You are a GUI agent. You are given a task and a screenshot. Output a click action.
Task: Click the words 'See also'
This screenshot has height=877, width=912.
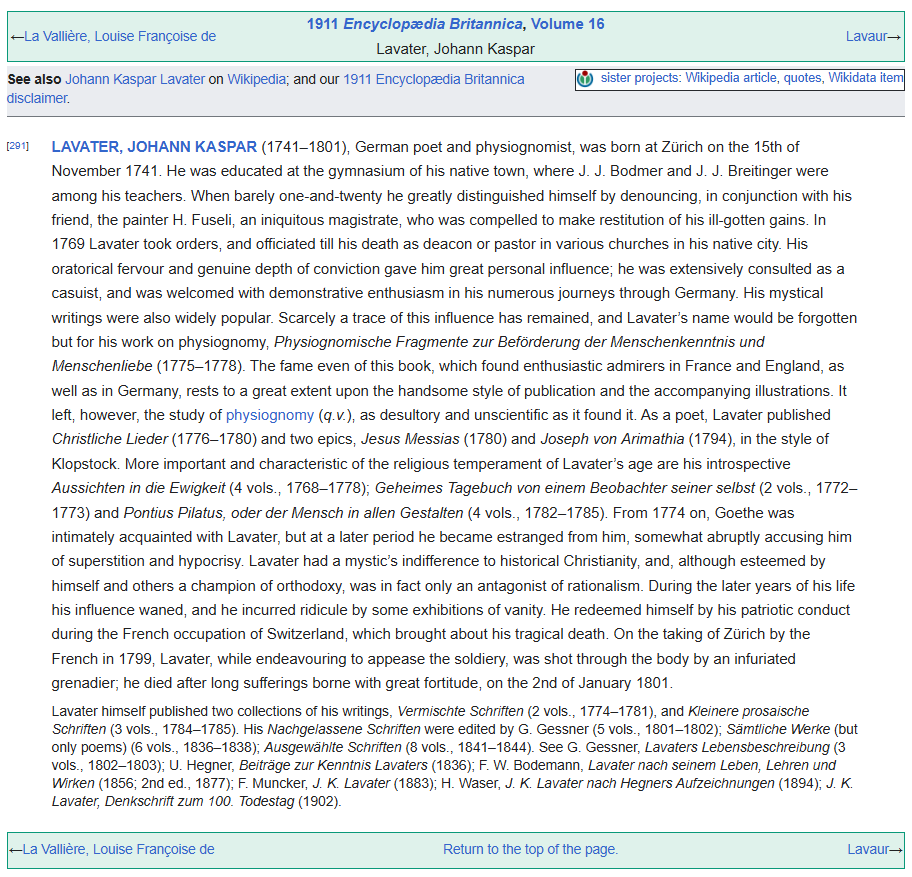point(34,79)
